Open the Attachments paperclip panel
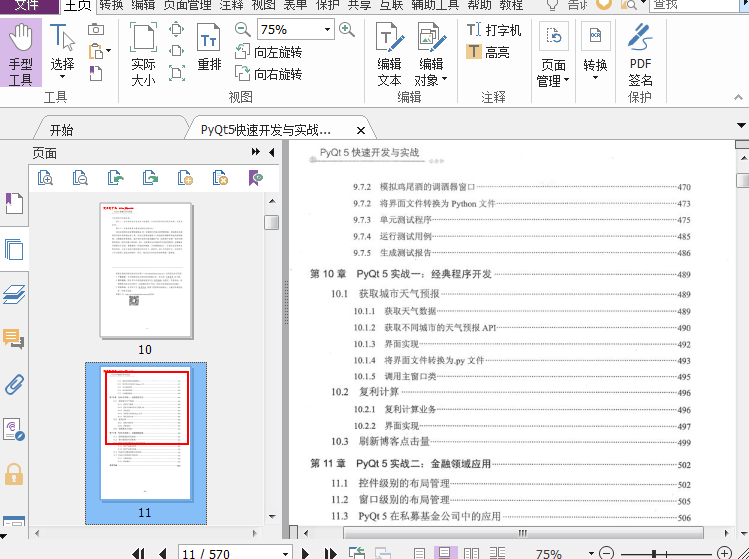The image size is (749, 559). point(14,384)
